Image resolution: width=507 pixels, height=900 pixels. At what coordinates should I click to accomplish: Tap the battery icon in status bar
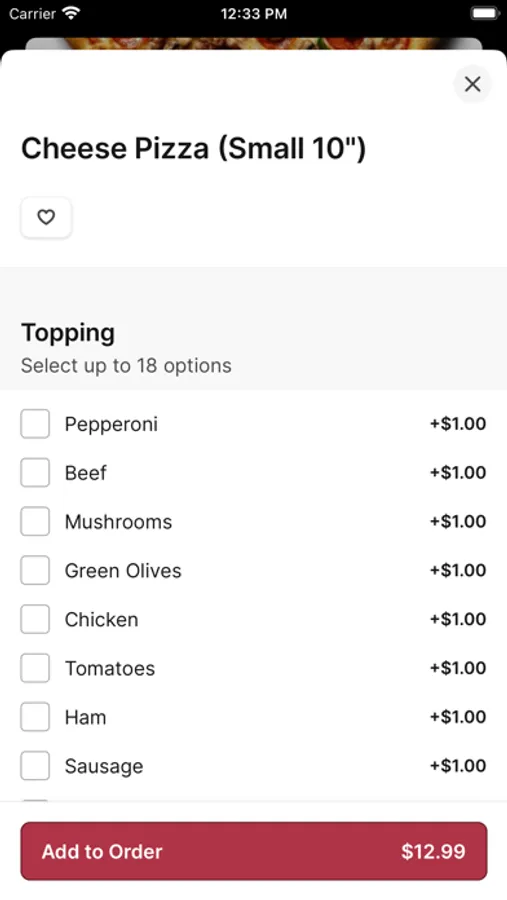click(485, 13)
